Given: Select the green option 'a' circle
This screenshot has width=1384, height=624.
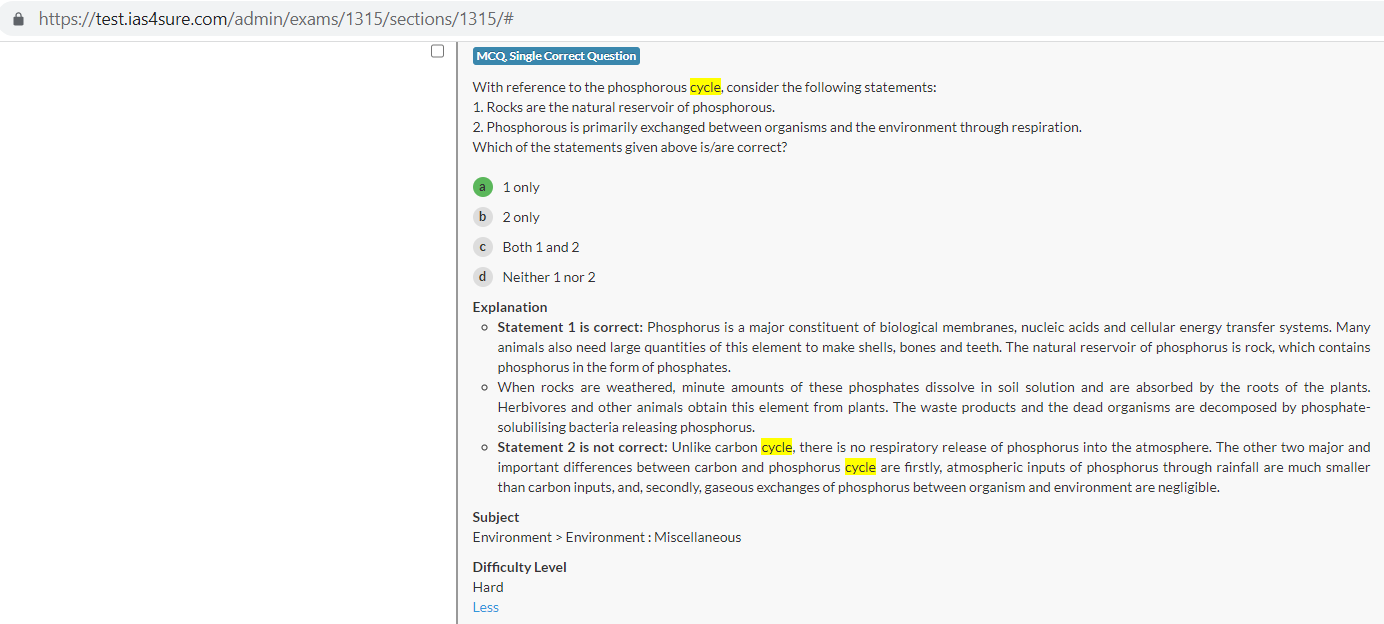Looking at the screenshot, I should point(483,187).
